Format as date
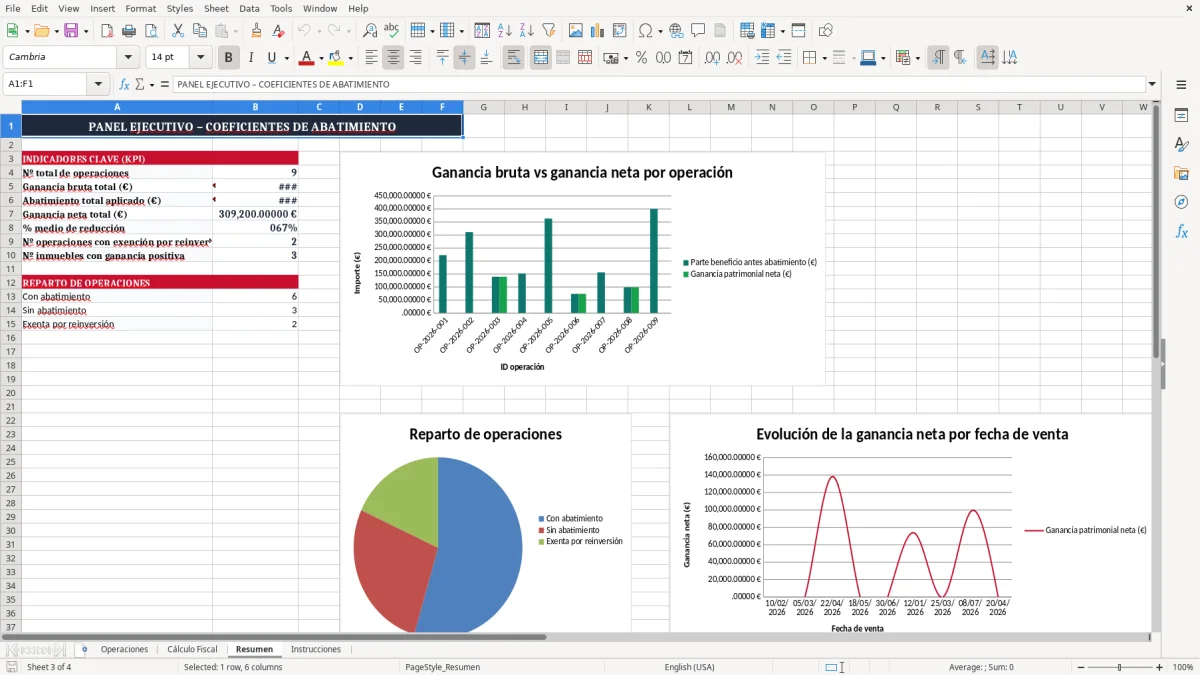 685,58
